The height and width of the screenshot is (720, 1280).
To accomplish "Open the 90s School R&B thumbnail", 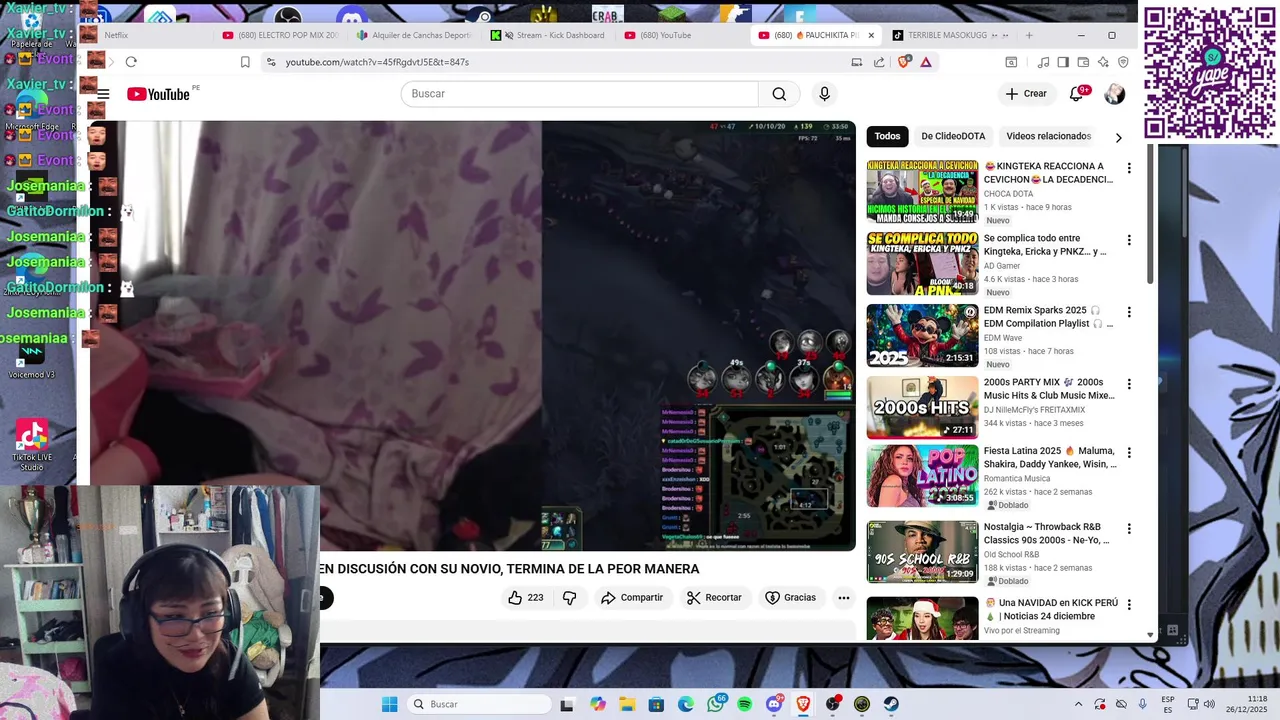I will click(922, 552).
